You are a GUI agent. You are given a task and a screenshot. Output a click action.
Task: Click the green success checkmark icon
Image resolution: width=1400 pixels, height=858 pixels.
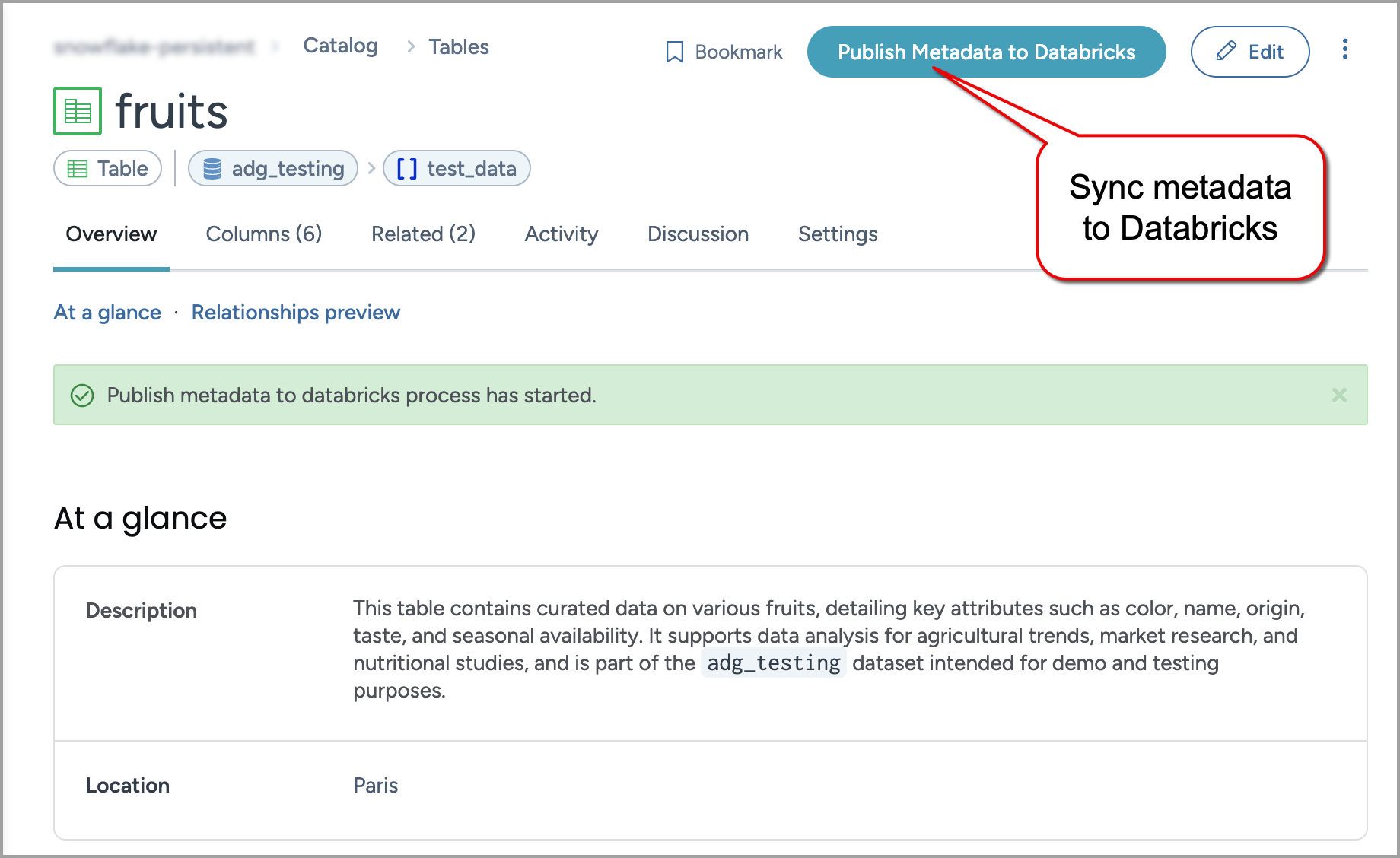(82, 396)
